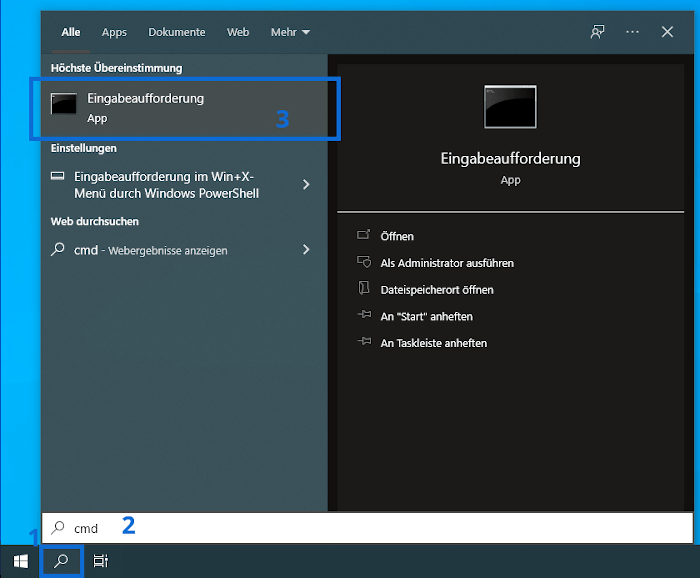Click the Einstellungen section heading

click(x=83, y=148)
